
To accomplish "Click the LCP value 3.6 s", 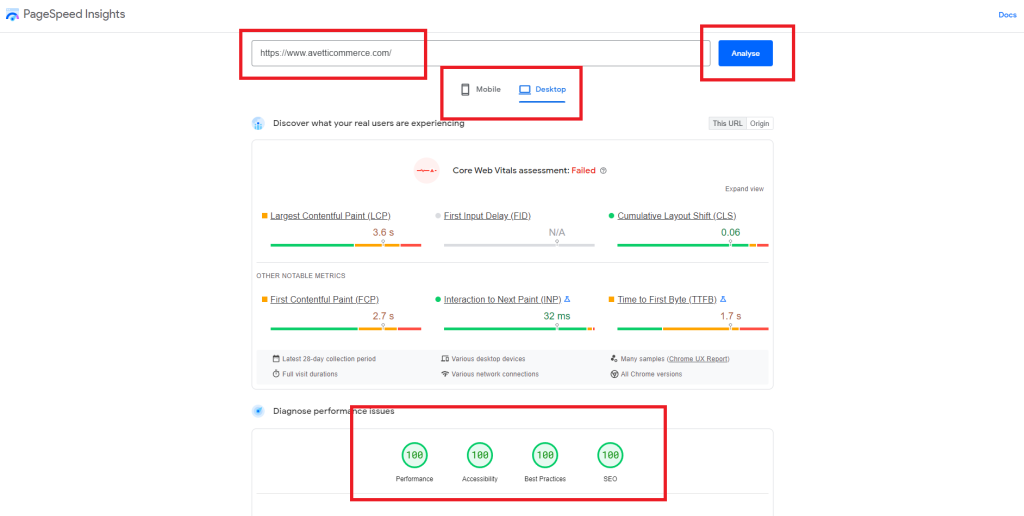I will 383,233.
